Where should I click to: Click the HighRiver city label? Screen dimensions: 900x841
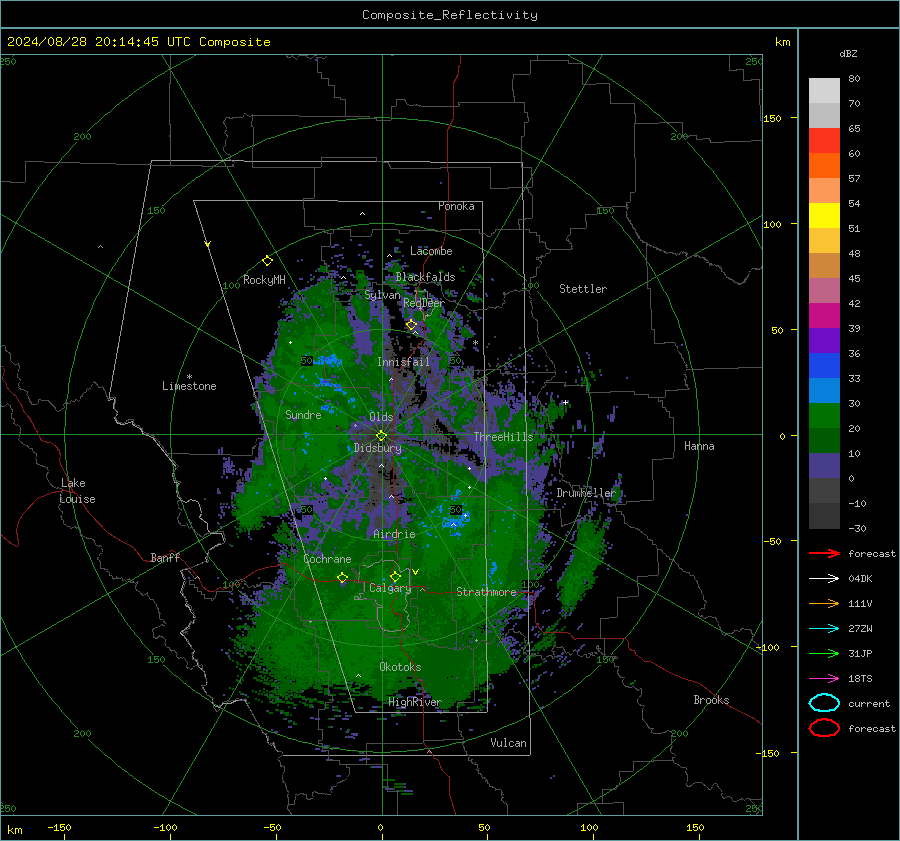coord(415,702)
